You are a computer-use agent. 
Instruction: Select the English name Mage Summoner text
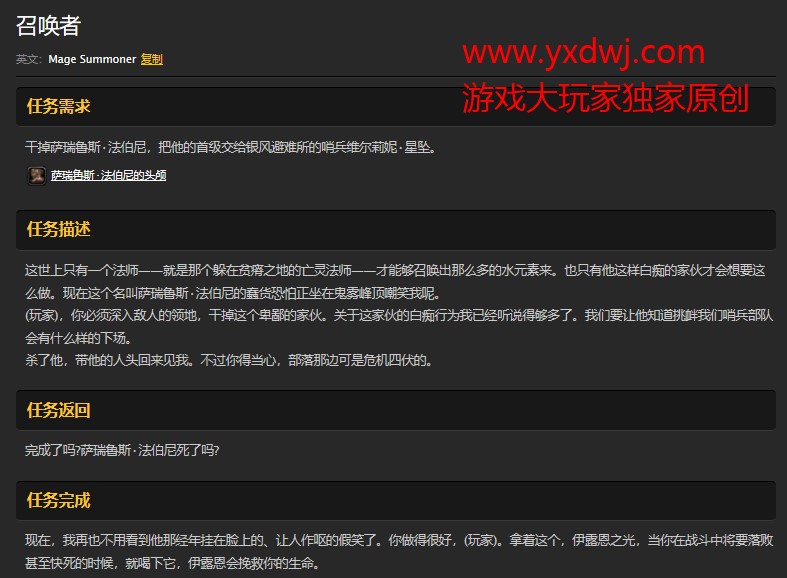click(92, 59)
